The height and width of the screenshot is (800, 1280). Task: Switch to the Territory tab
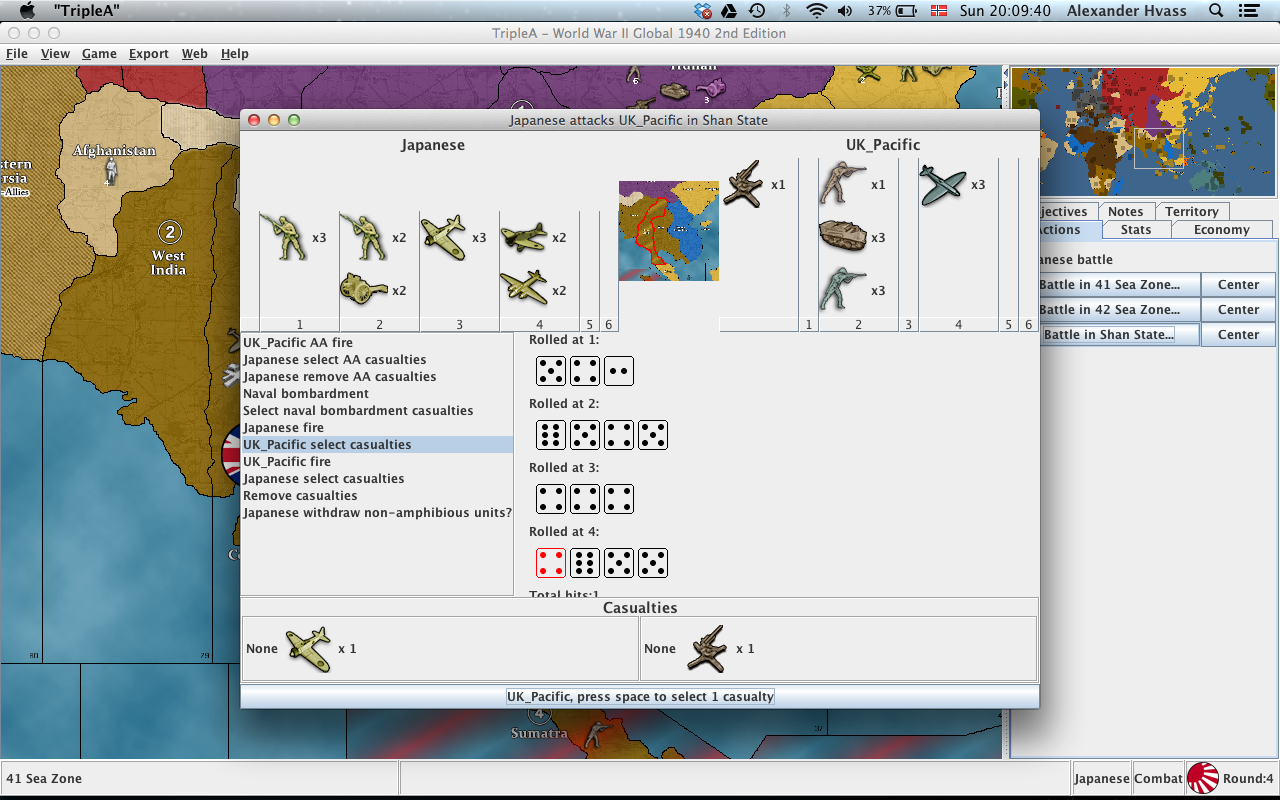point(1191,211)
